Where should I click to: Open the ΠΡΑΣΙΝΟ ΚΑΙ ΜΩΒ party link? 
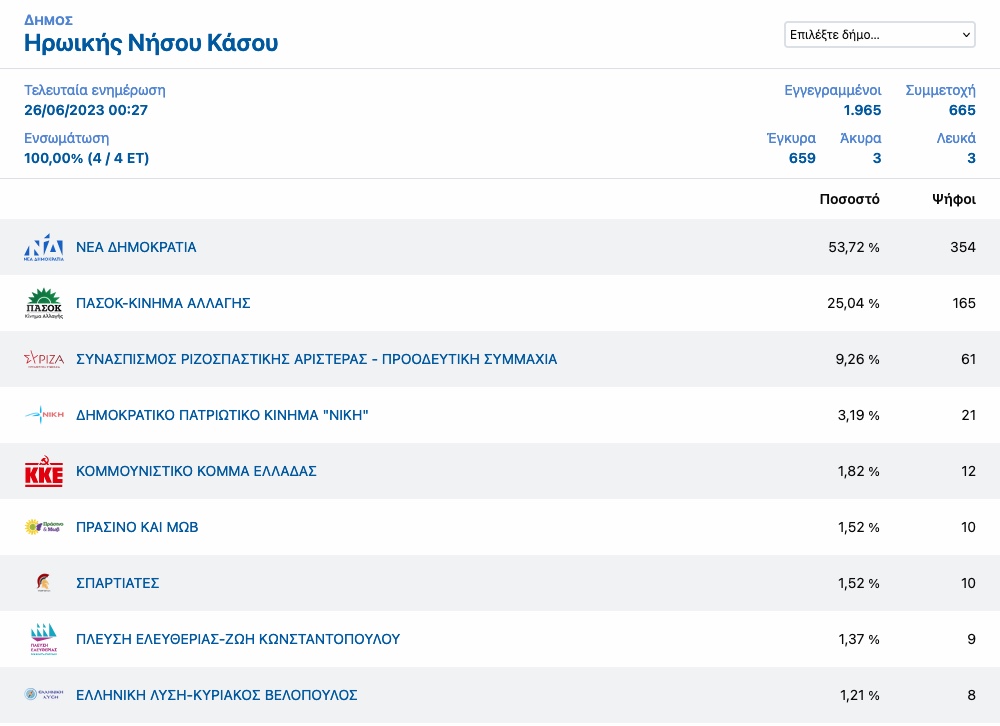click(x=137, y=527)
